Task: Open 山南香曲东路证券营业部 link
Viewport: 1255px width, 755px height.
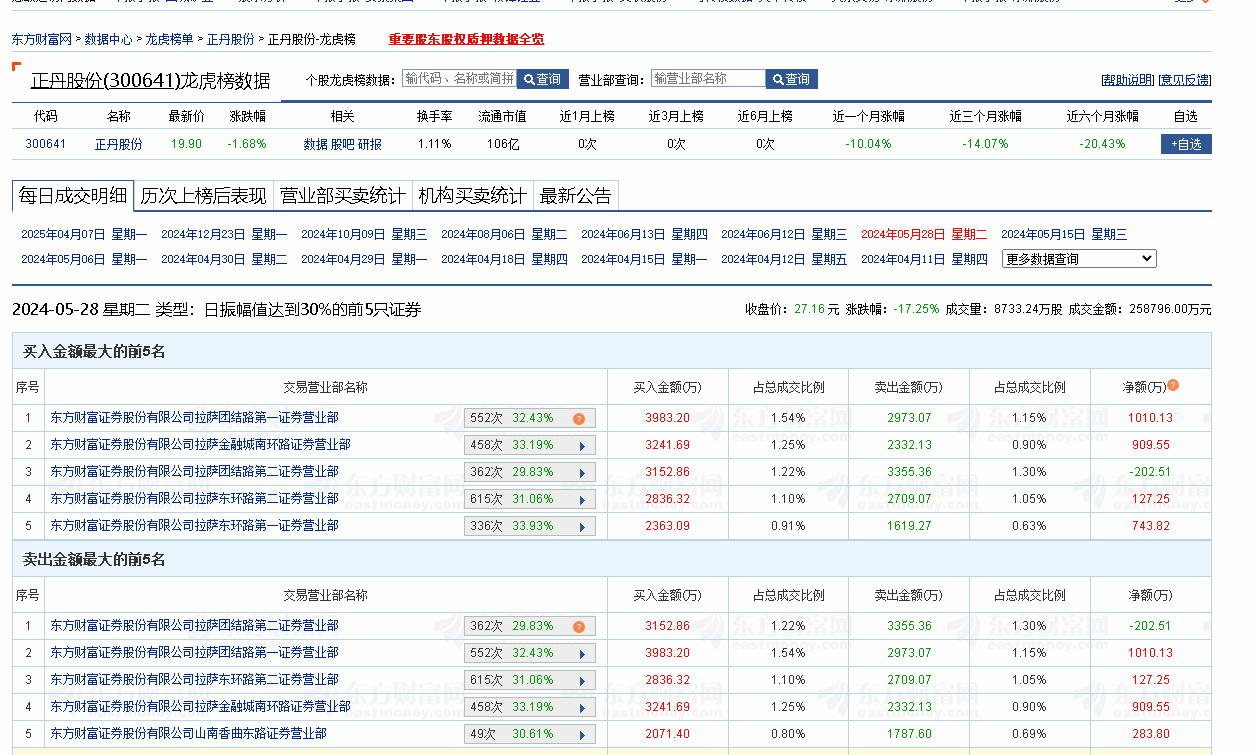Action: [x=188, y=733]
